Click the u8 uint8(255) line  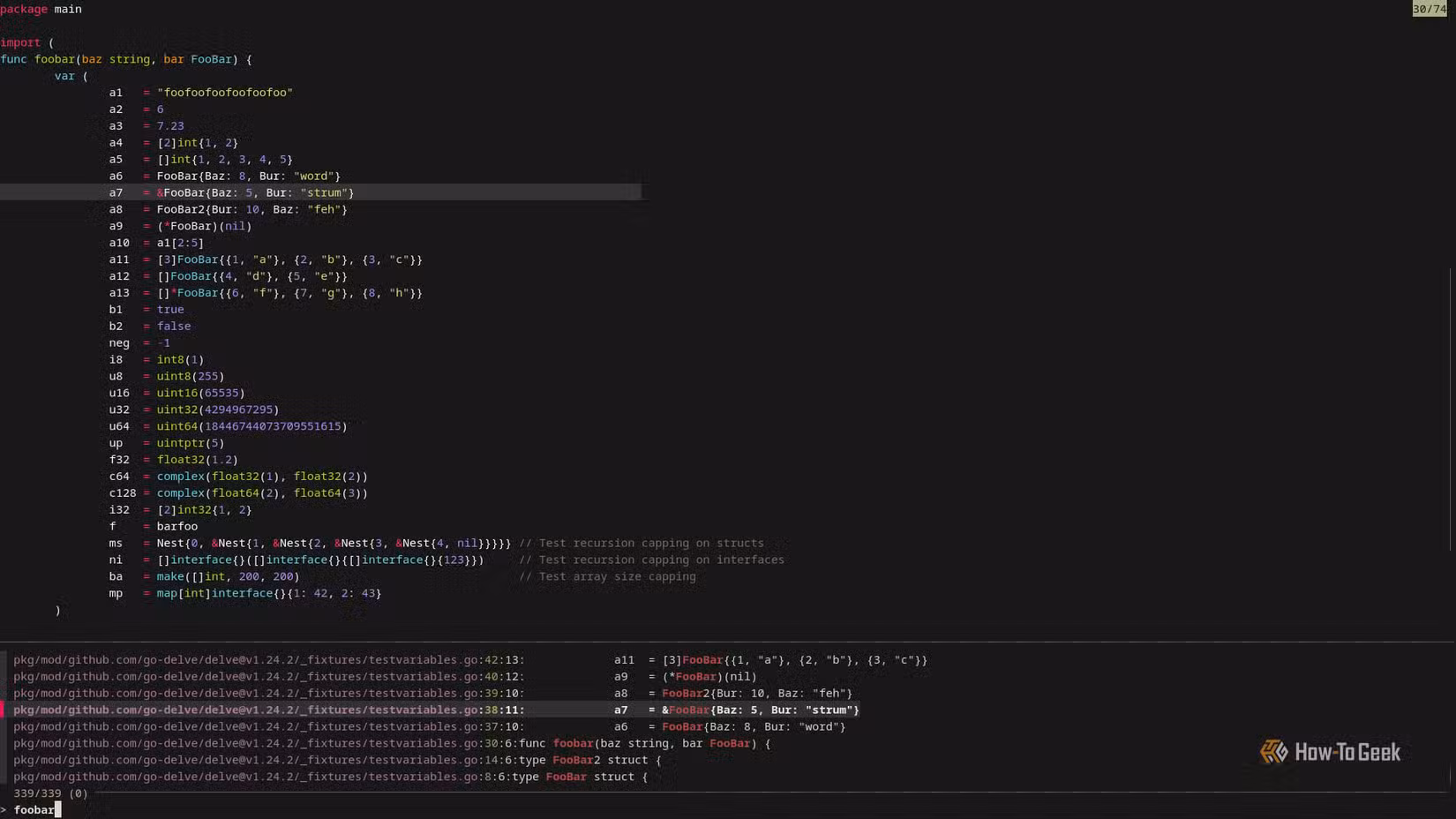[x=167, y=377]
